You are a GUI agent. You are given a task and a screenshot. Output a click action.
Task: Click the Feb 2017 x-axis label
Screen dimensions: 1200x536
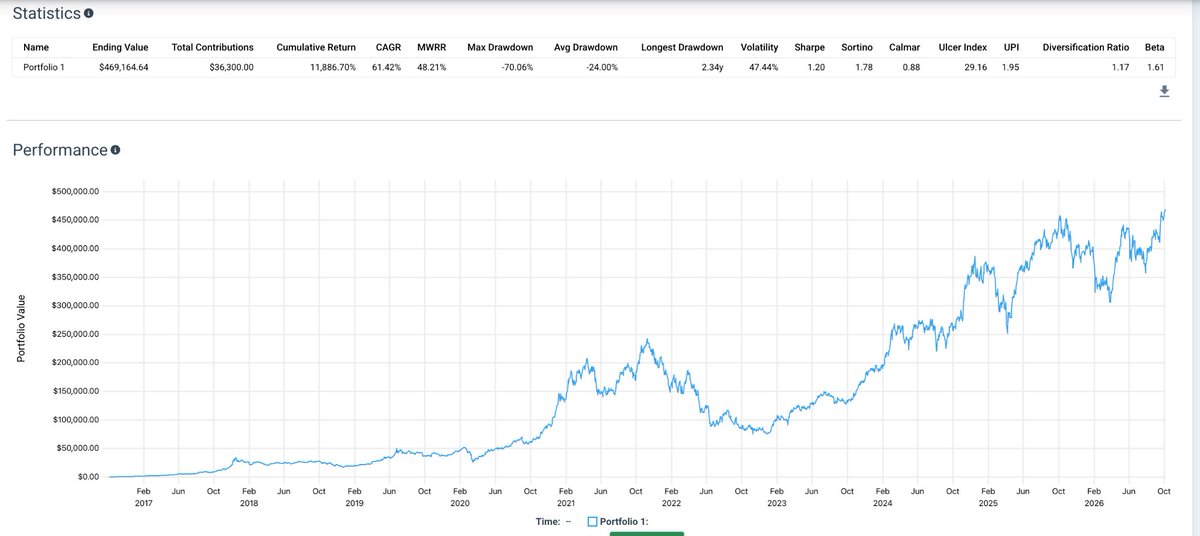click(143, 497)
